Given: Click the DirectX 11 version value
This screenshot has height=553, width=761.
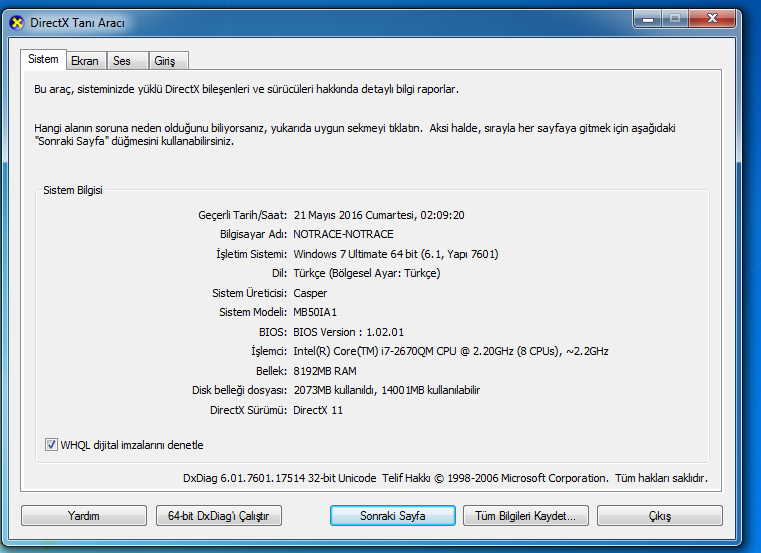Looking at the screenshot, I should 318,410.
